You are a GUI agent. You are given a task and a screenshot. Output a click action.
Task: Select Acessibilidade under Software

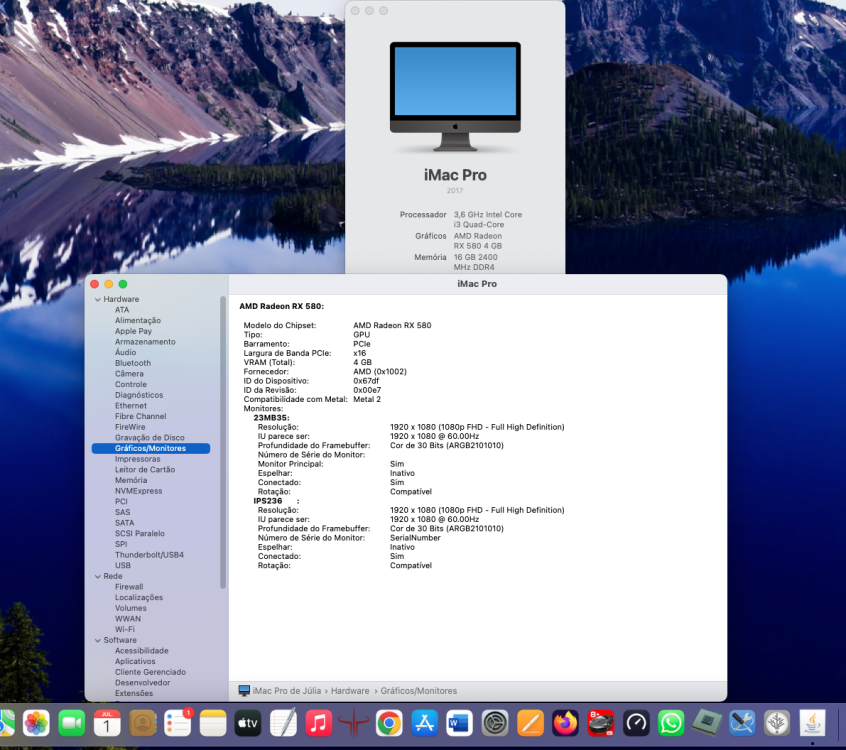[141, 651]
